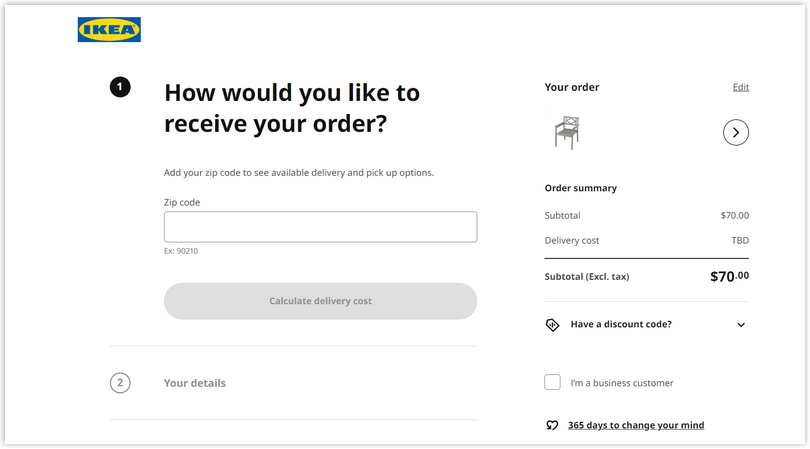Click the step 2 circle icon
Image resolution: width=810 pixels, height=449 pixels.
click(x=120, y=383)
